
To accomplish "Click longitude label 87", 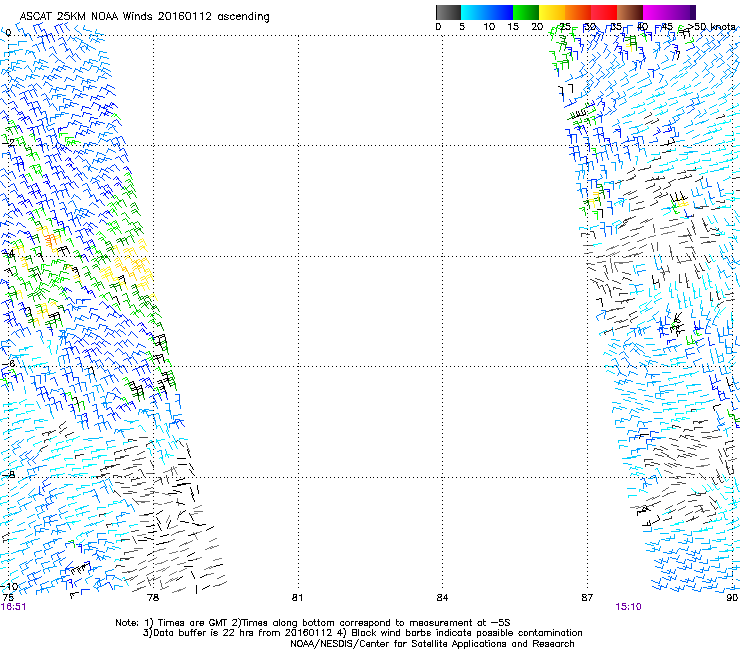I will tap(587, 598).
